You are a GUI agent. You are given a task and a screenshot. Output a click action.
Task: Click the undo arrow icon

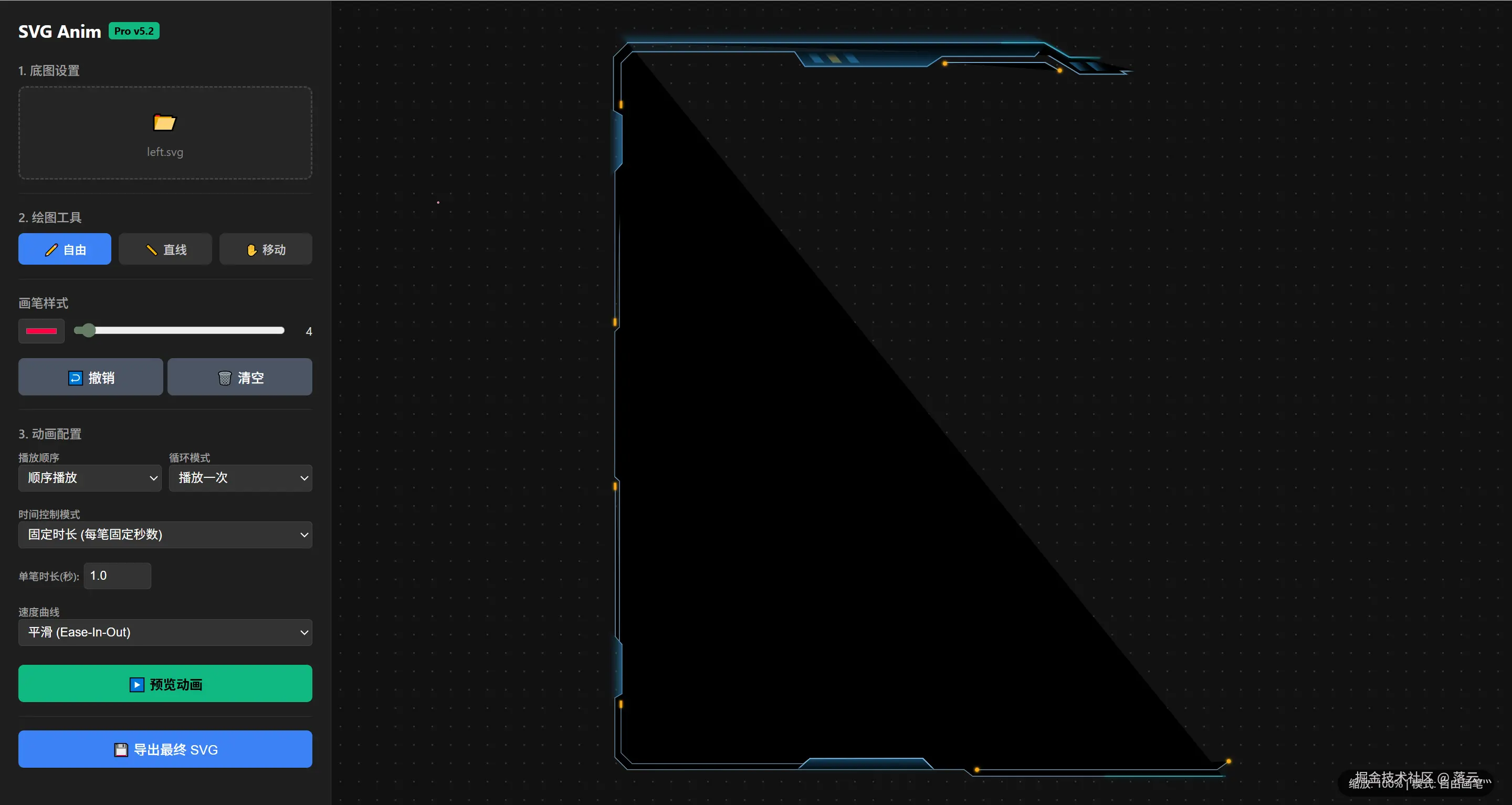pyautogui.click(x=75, y=378)
